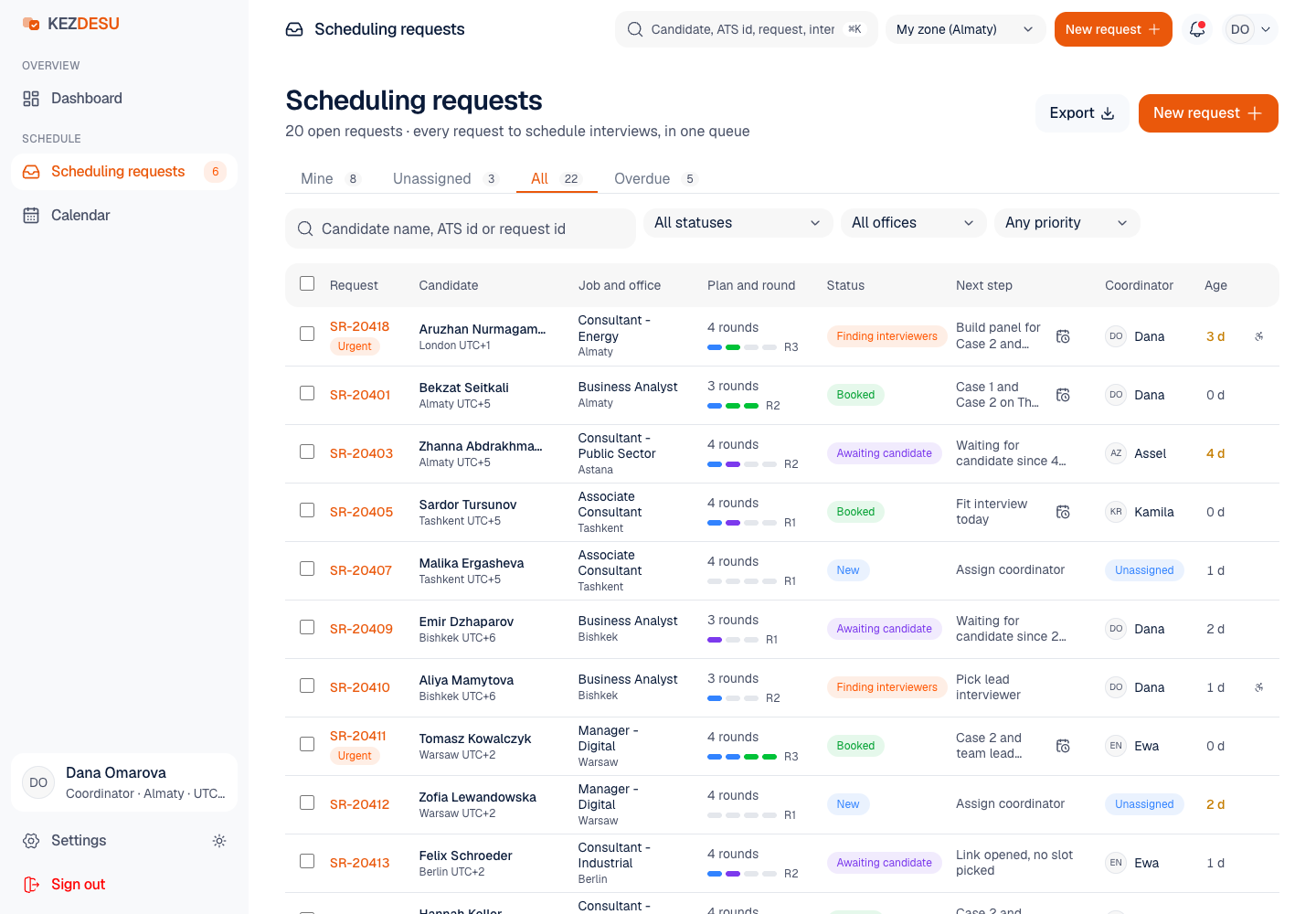Click the inbox icon beside the top Scheduling requests title
The width and height of the screenshot is (1316, 914).
pyautogui.click(x=294, y=29)
